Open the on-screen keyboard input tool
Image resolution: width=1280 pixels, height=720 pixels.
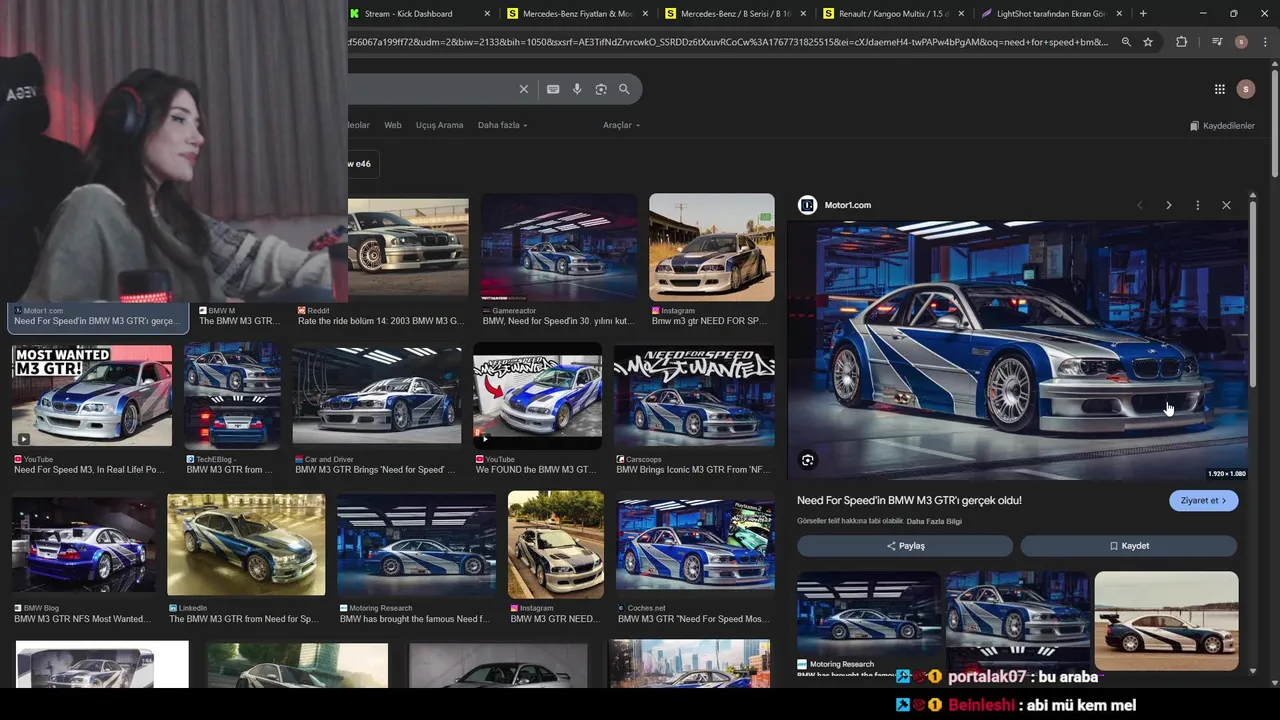tap(553, 89)
